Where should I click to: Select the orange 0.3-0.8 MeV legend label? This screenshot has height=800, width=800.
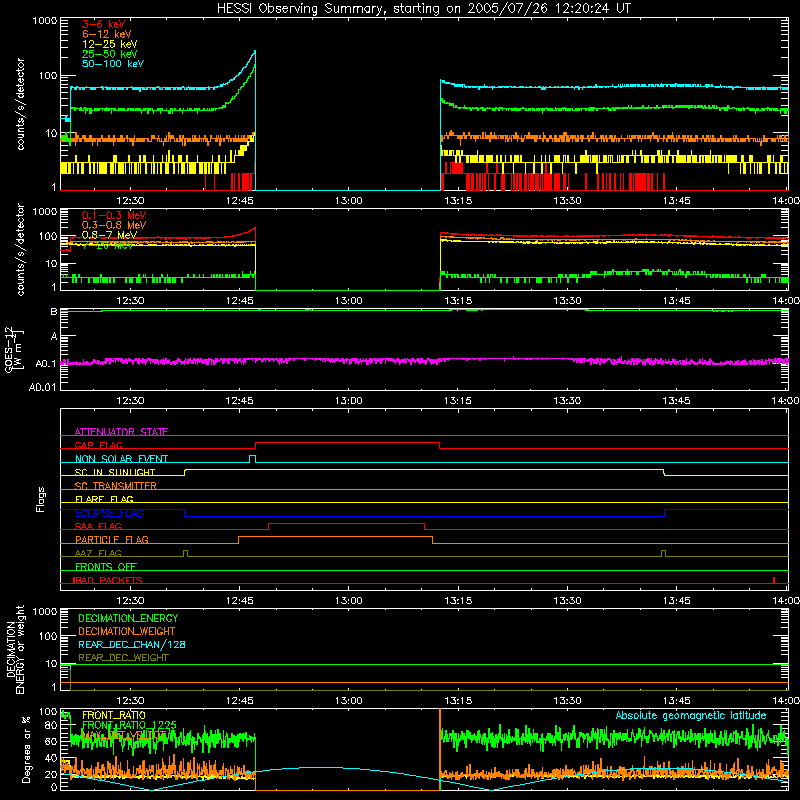click(x=114, y=225)
